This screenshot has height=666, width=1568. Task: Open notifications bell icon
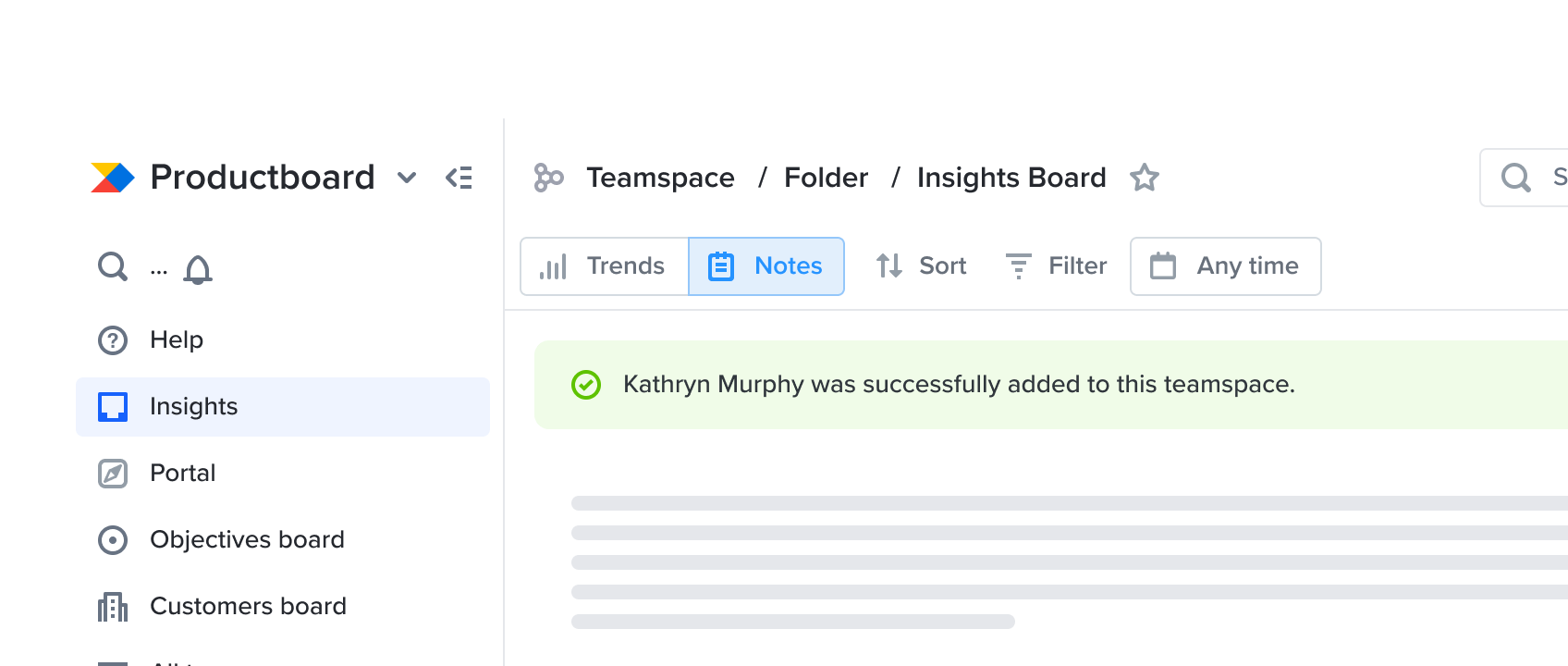(198, 269)
